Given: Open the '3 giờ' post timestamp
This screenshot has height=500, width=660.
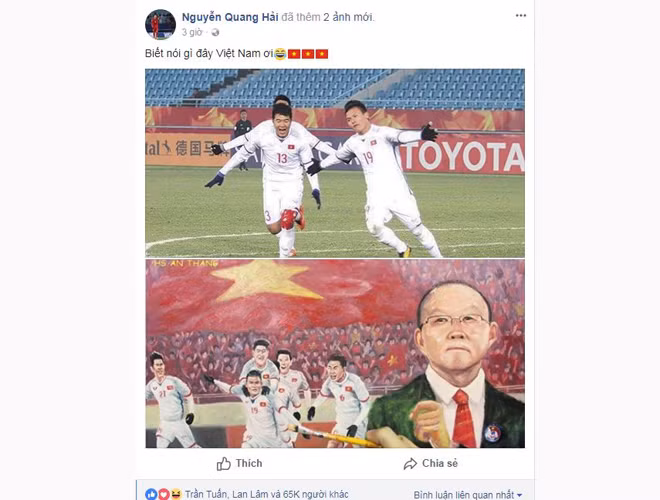Looking at the screenshot, I should 192,32.
